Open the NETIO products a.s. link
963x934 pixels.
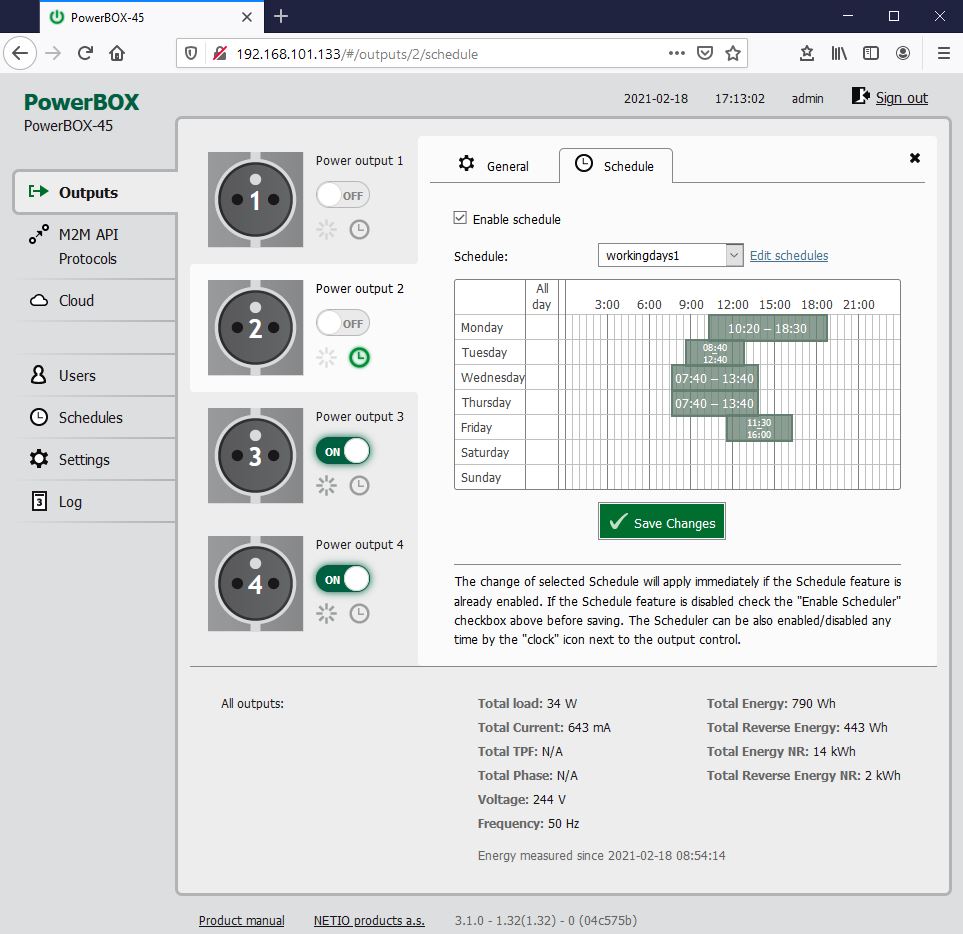tap(369, 920)
